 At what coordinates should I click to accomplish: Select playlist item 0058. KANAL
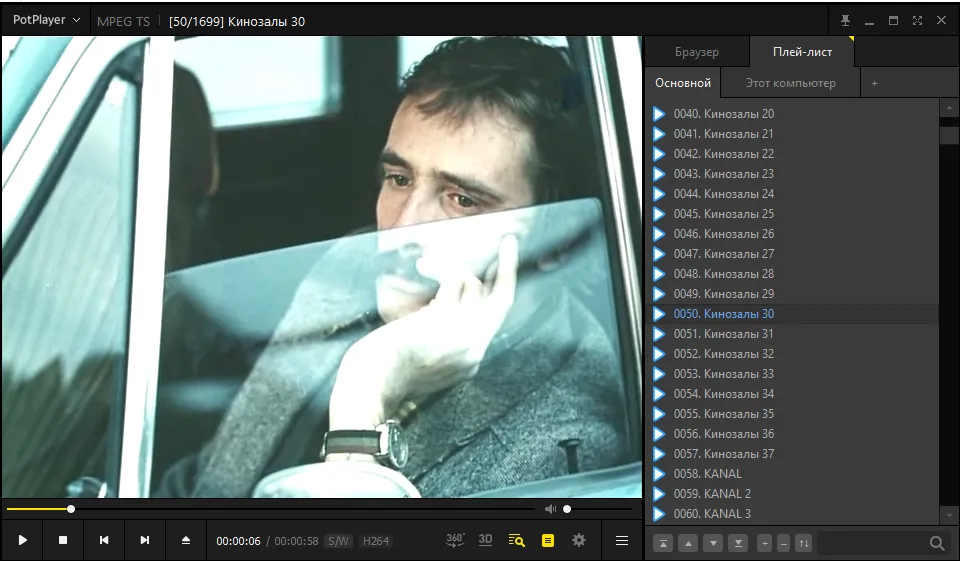point(792,474)
